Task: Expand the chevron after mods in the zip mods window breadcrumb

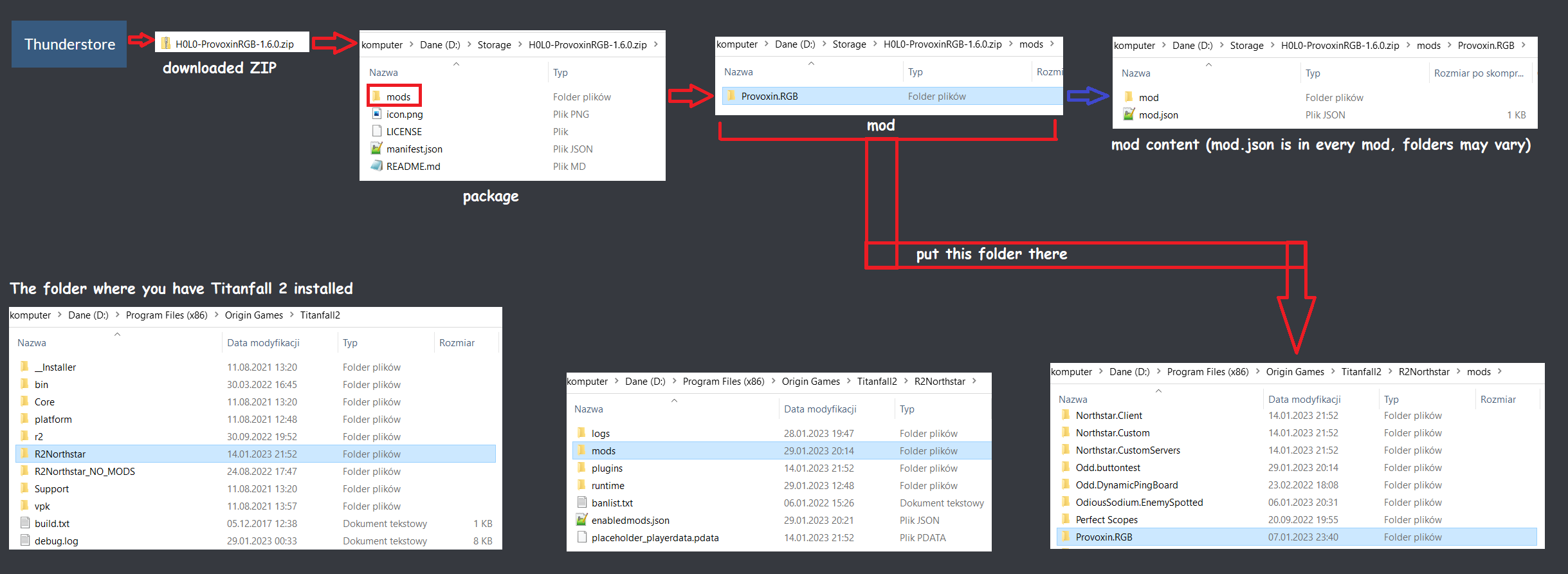Action: tap(1052, 44)
